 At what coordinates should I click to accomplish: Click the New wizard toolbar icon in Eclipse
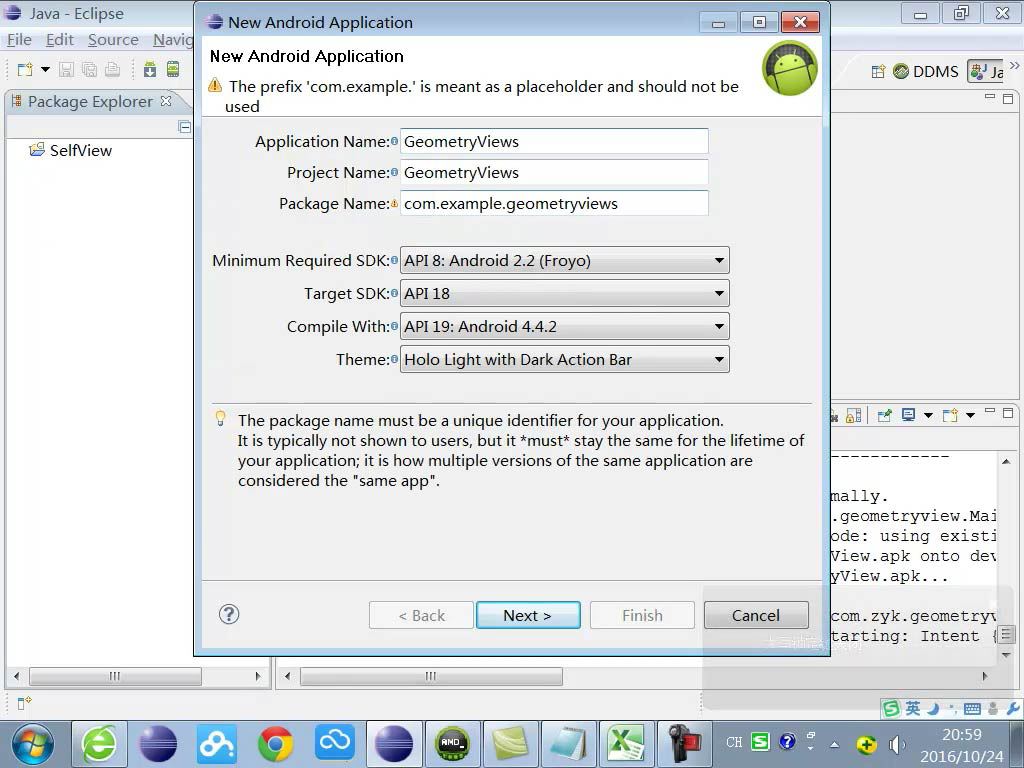[x=25, y=69]
